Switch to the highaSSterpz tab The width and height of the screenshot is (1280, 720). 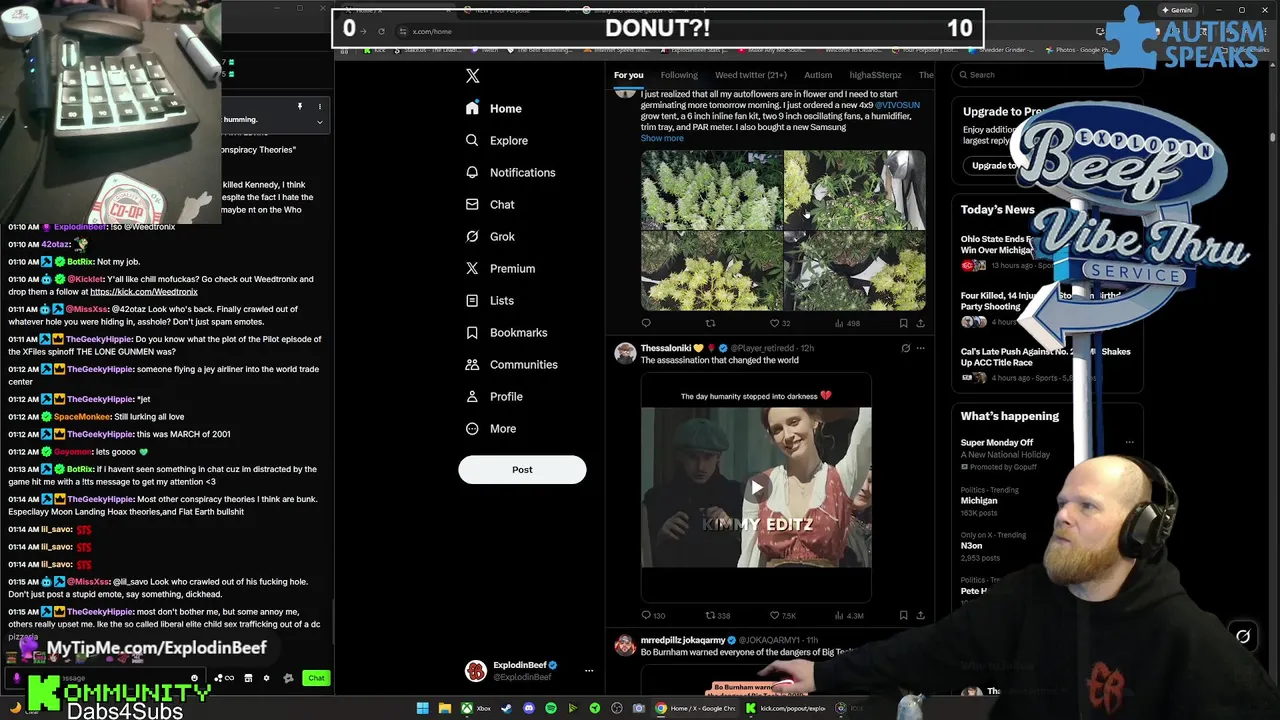875,75
